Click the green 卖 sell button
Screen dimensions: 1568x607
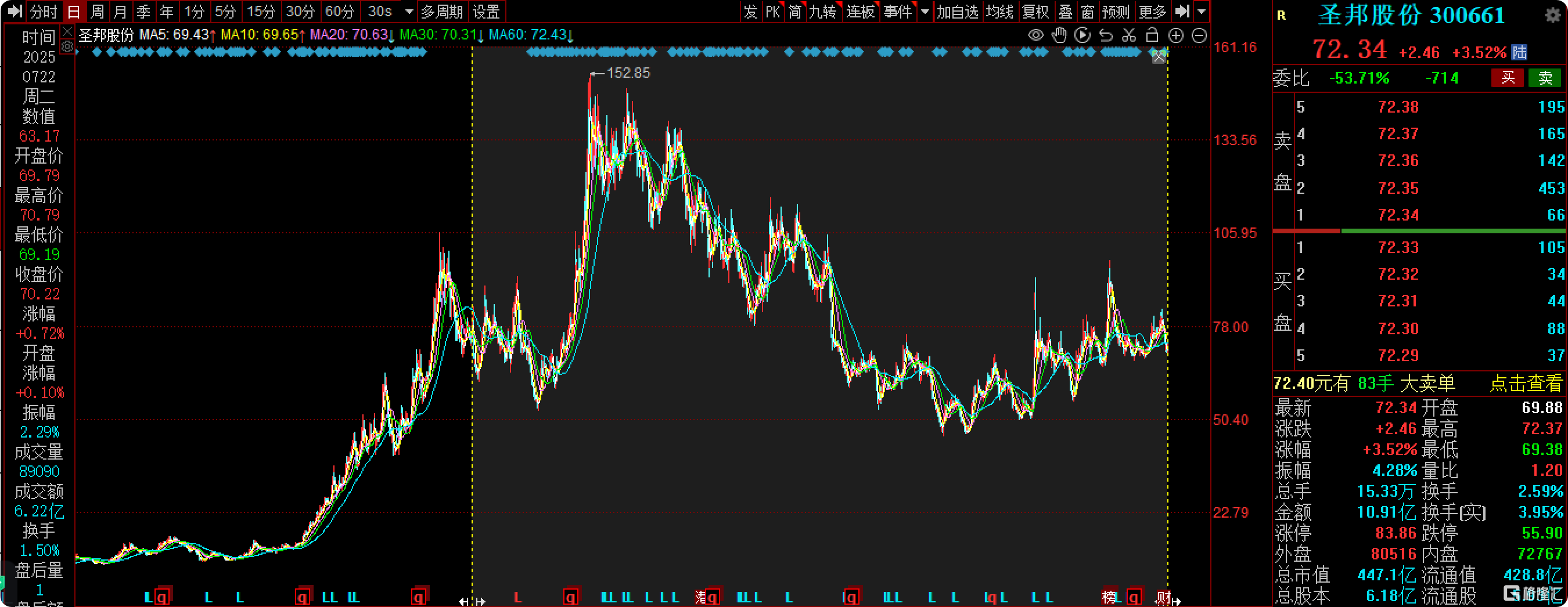click(x=1545, y=78)
